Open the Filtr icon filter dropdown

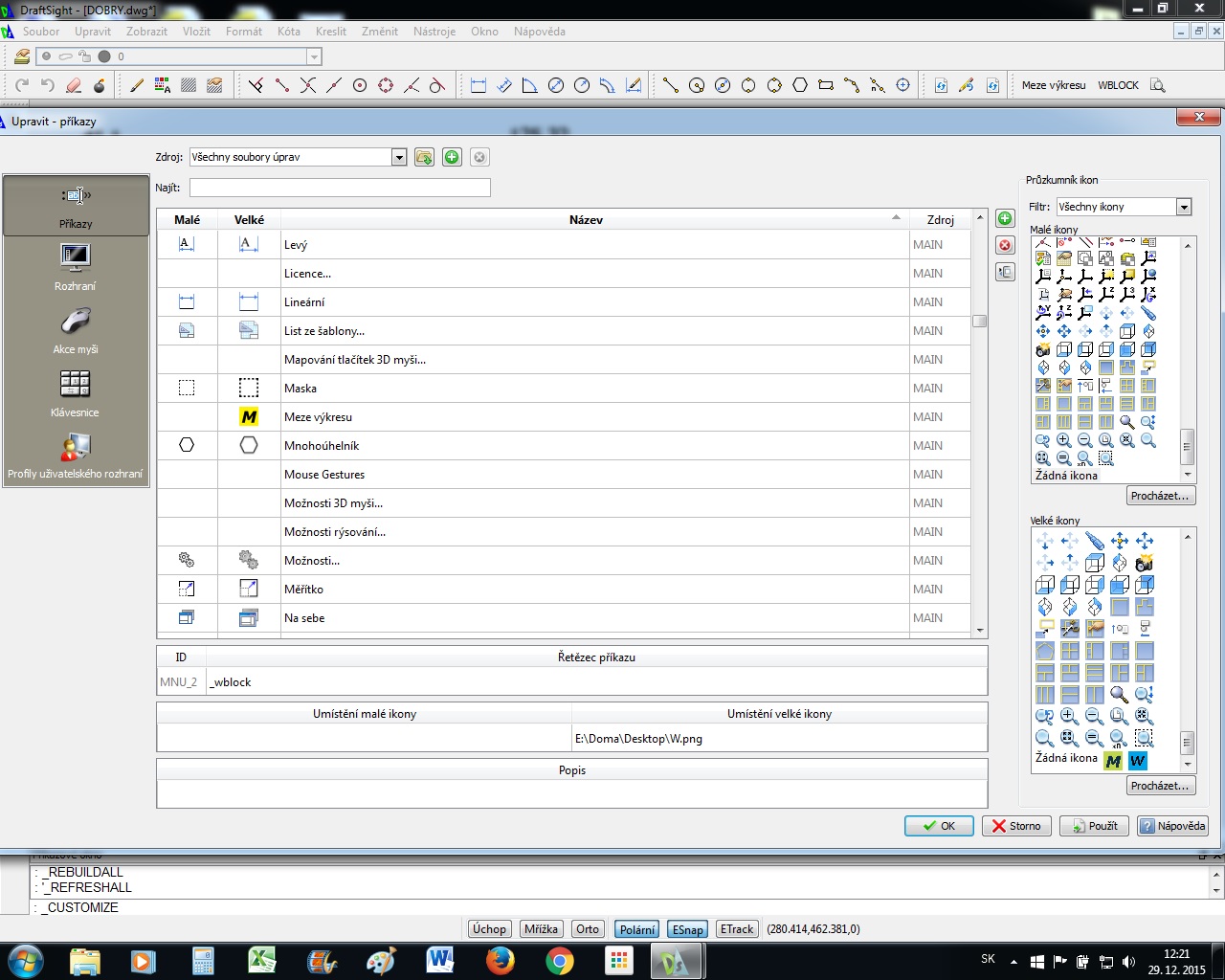(x=1184, y=207)
